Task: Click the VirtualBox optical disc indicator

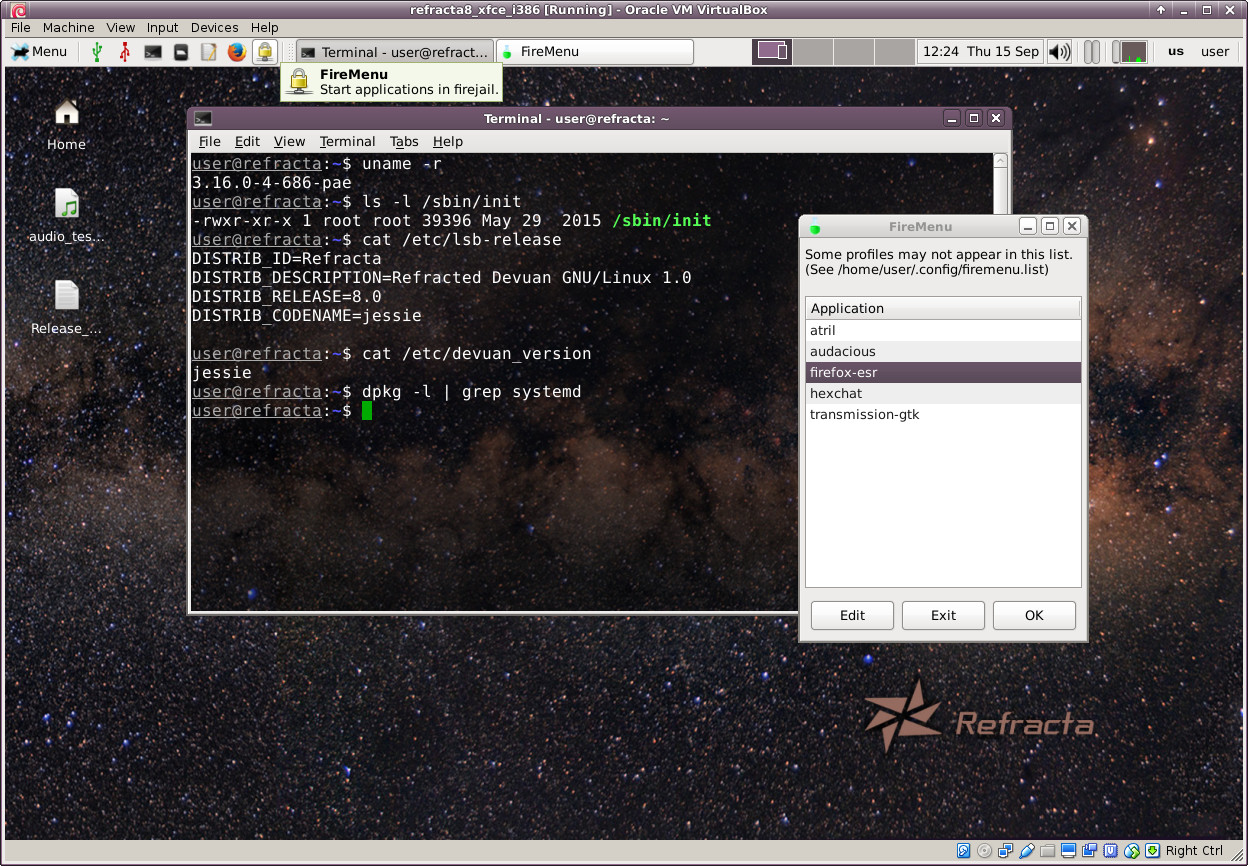Action: [985, 851]
